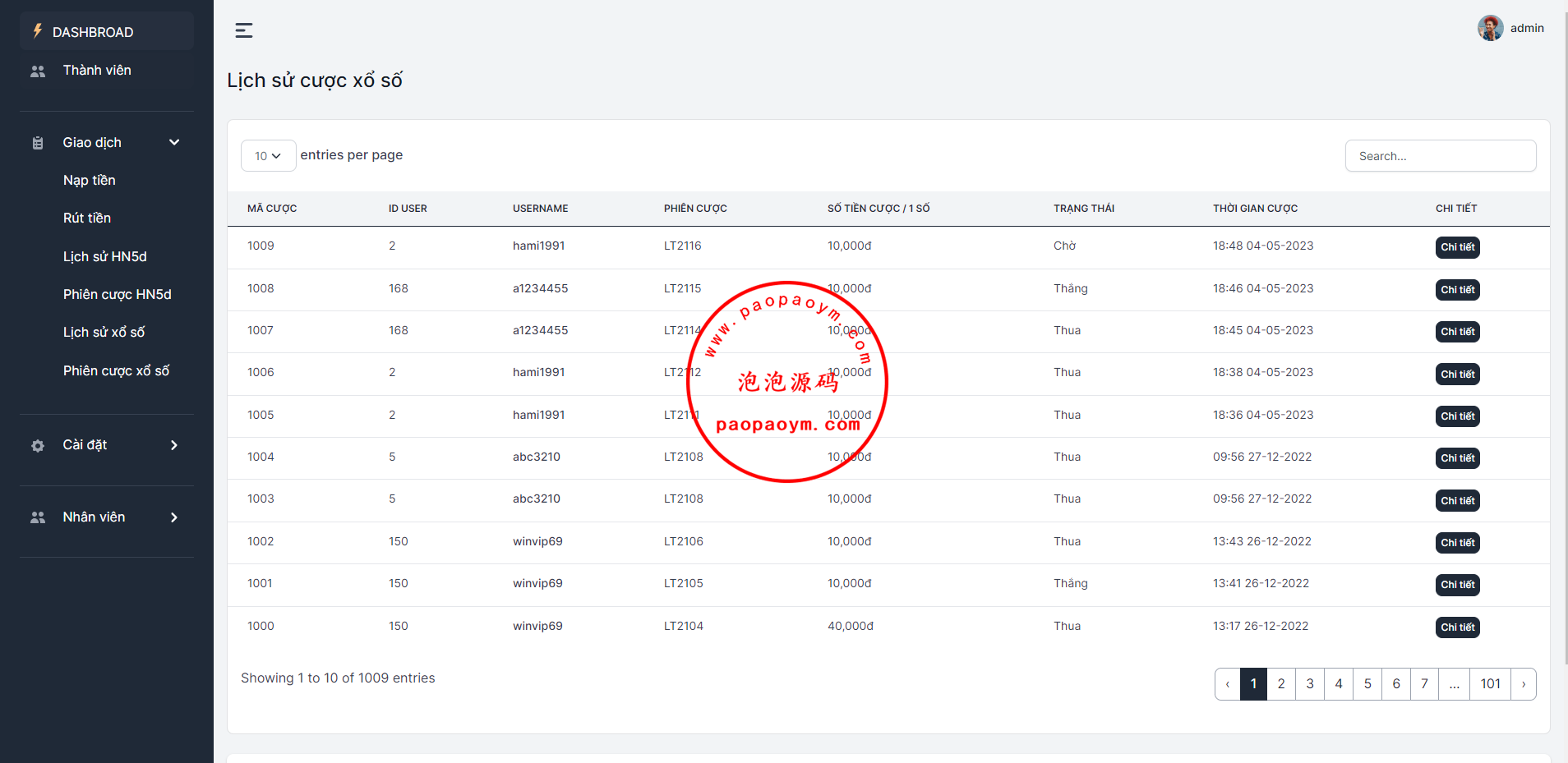Click the Search input field

(1440, 156)
